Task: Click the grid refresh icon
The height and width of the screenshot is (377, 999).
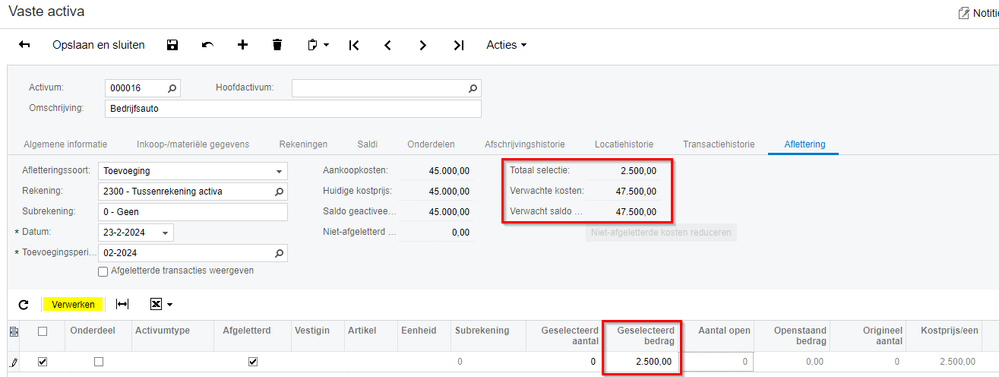Action: pyautogui.click(x=24, y=305)
